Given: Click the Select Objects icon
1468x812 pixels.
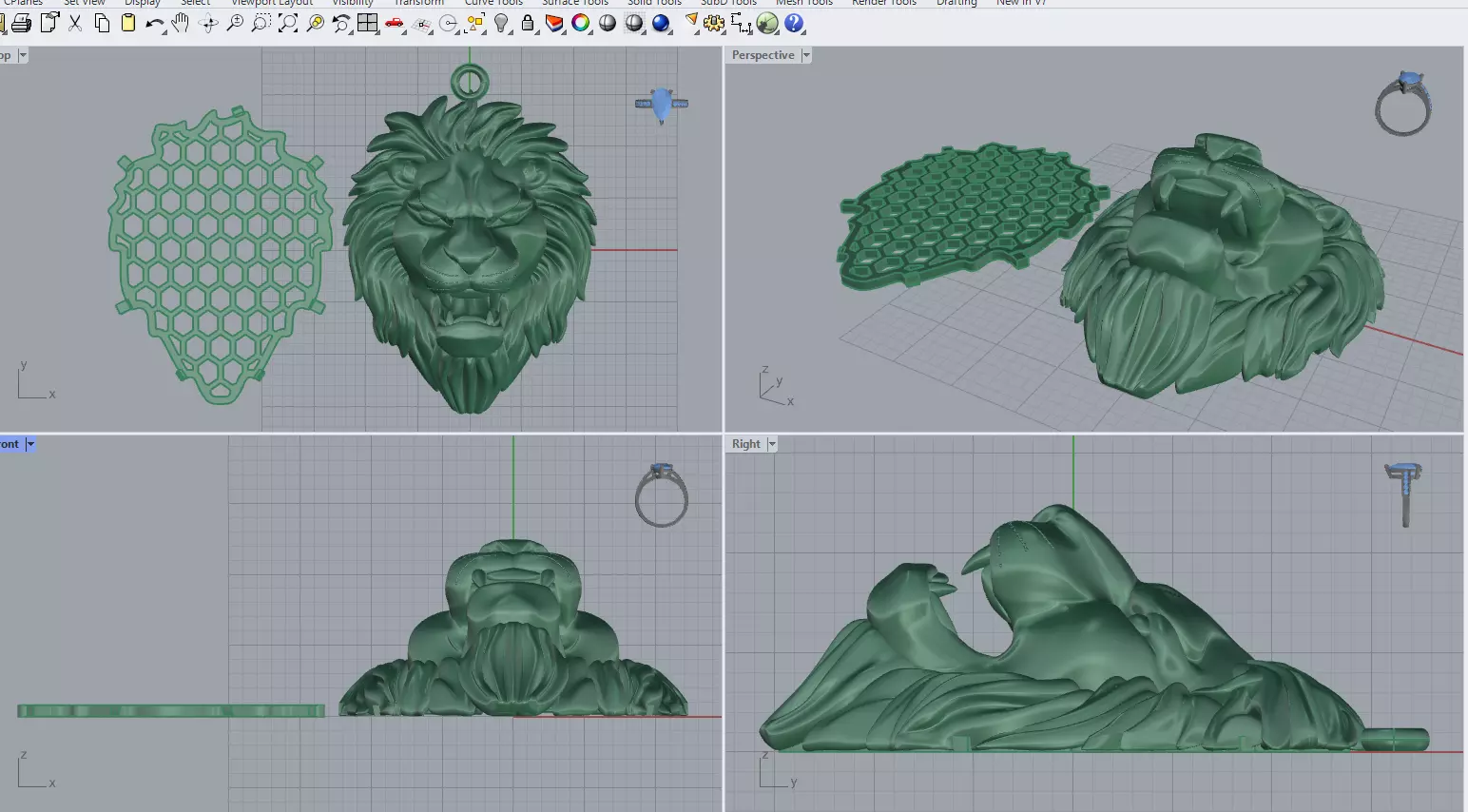Looking at the screenshot, I should coord(475,24).
